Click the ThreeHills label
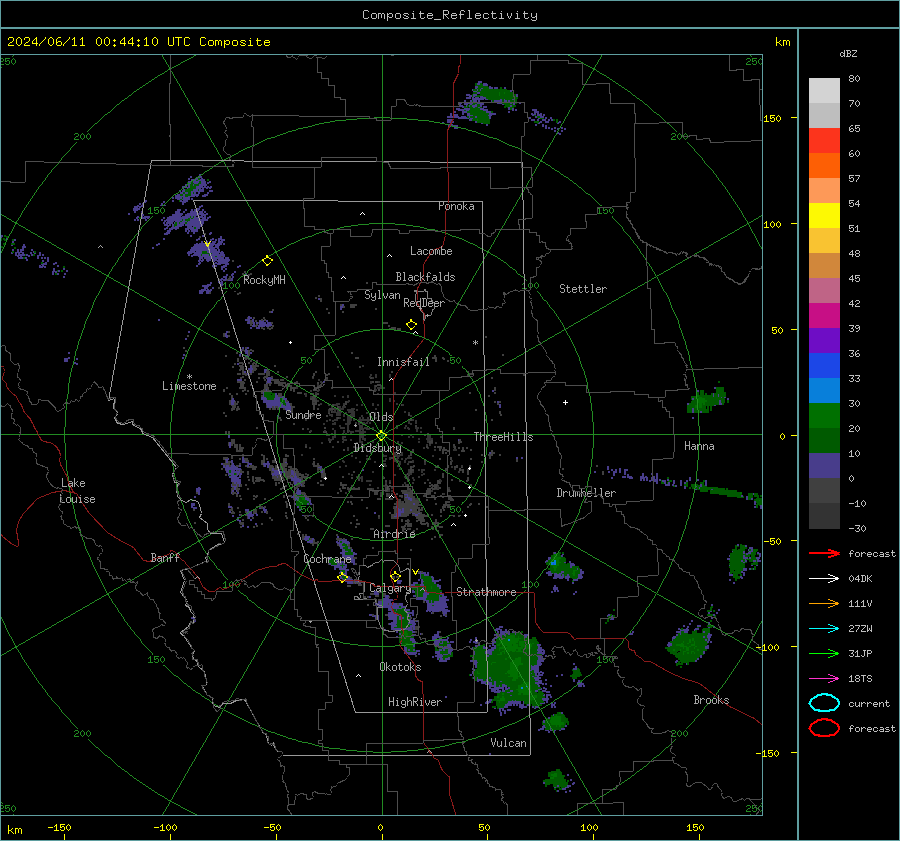This screenshot has width=900, height=841. pyautogui.click(x=503, y=437)
